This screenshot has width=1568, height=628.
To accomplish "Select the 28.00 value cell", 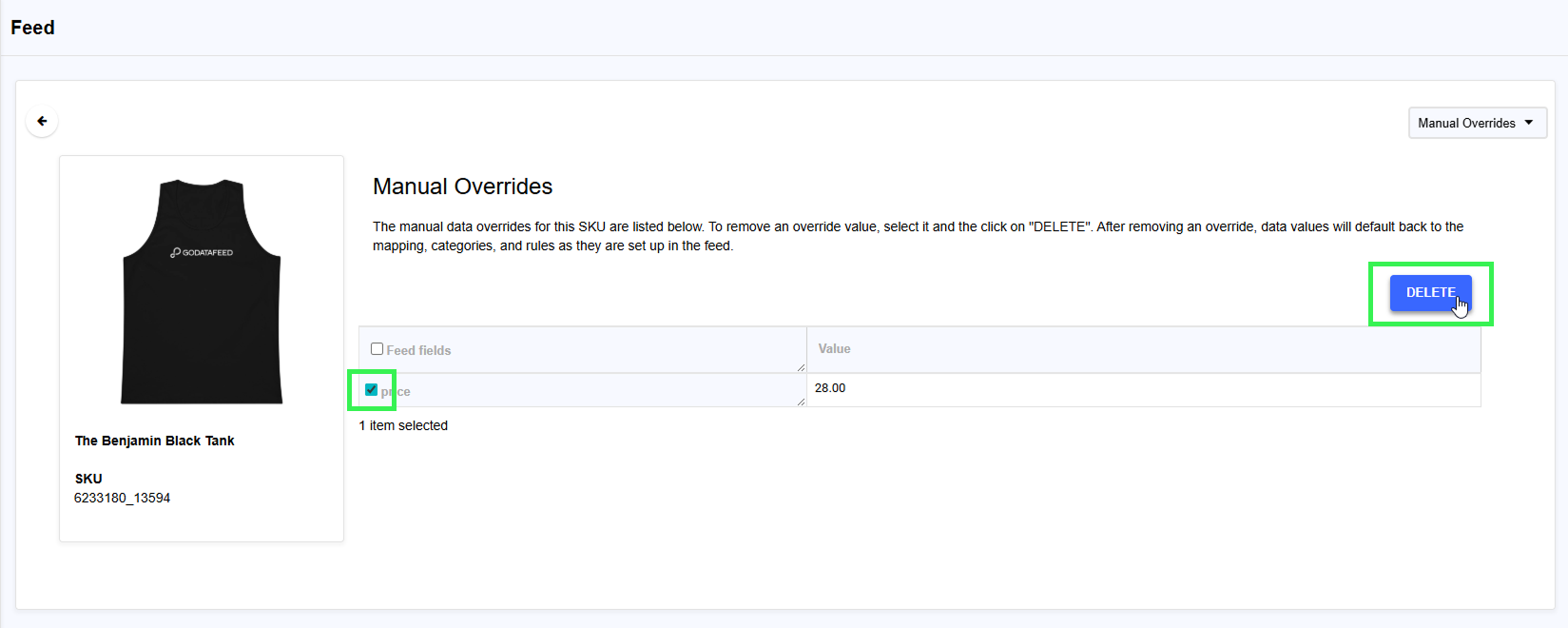I will pos(830,388).
